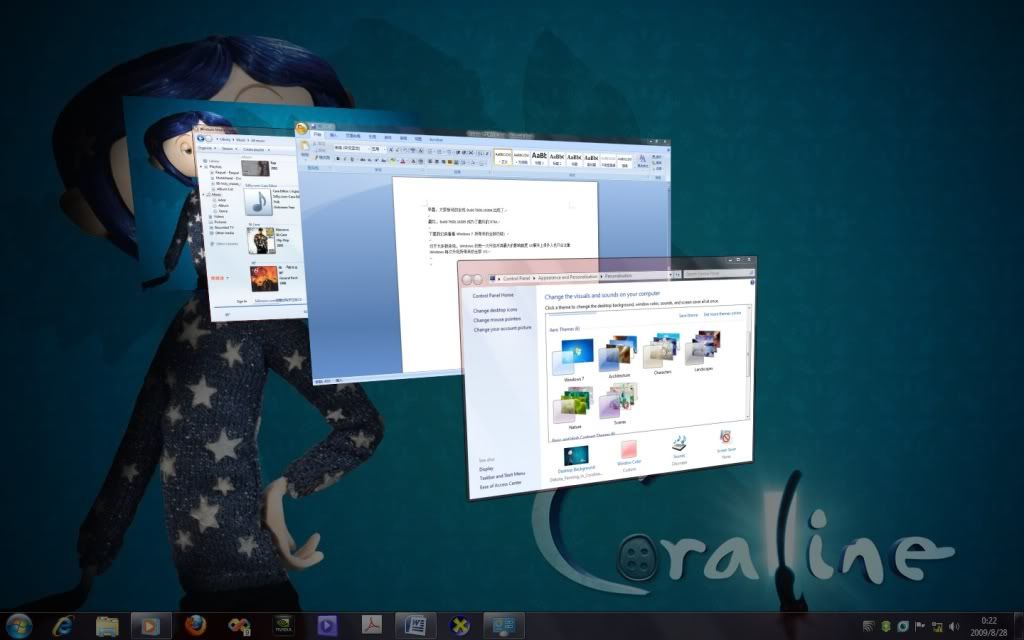Click the Window Color swatch
1024x640 pixels.
point(629,451)
